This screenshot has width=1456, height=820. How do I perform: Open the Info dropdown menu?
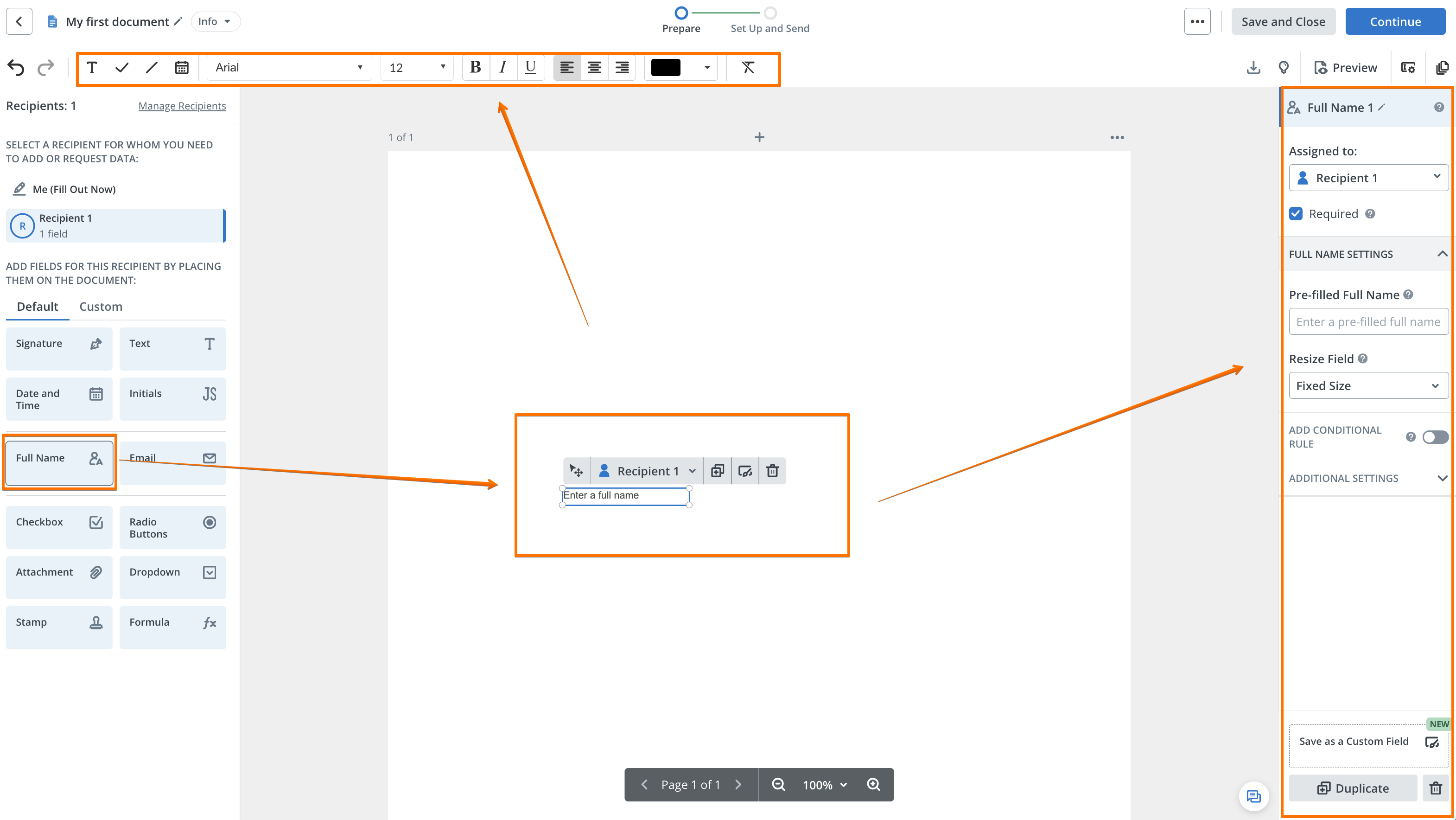click(x=215, y=21)
